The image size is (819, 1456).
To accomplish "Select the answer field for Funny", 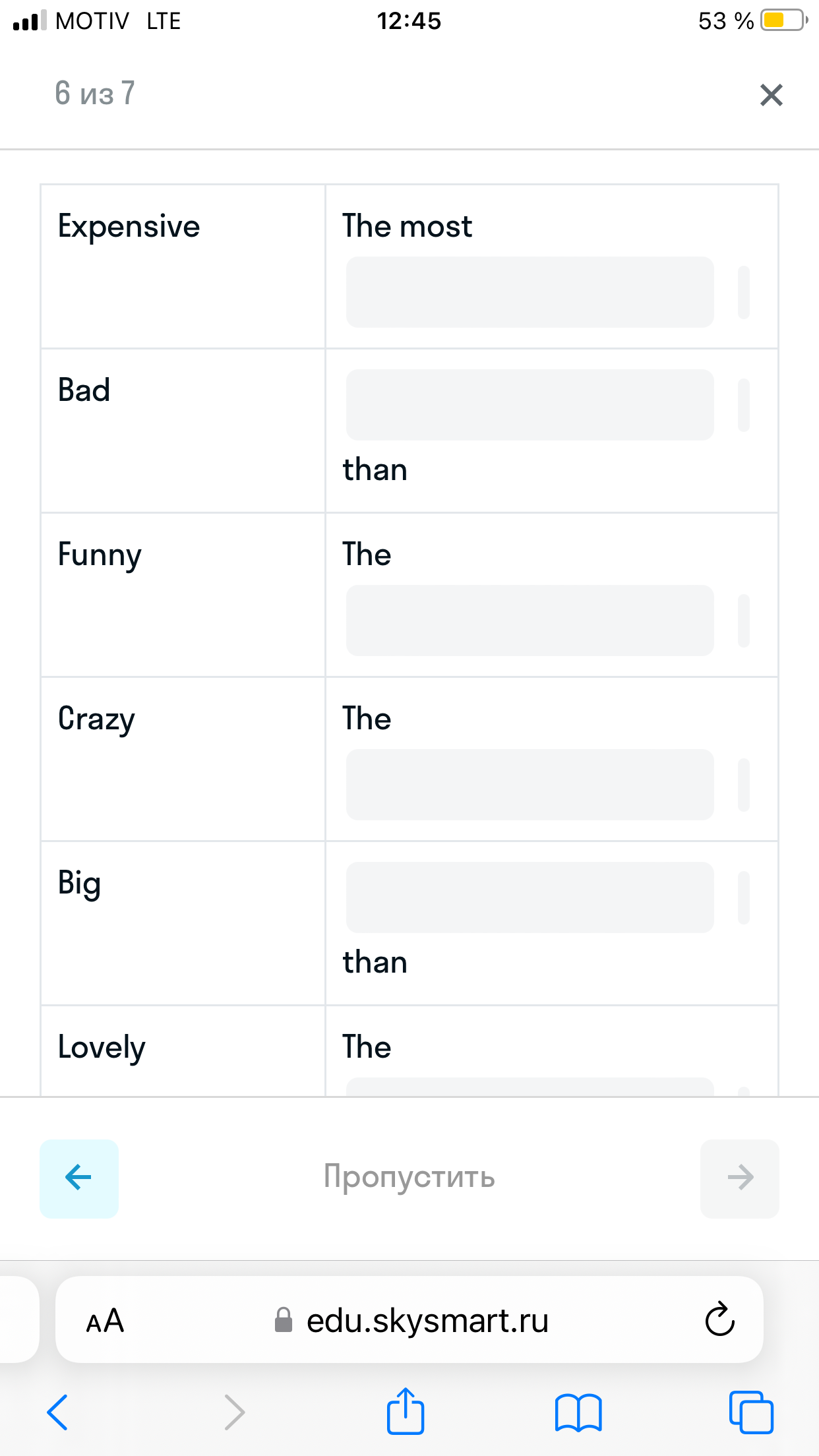I will pos(530,621).
